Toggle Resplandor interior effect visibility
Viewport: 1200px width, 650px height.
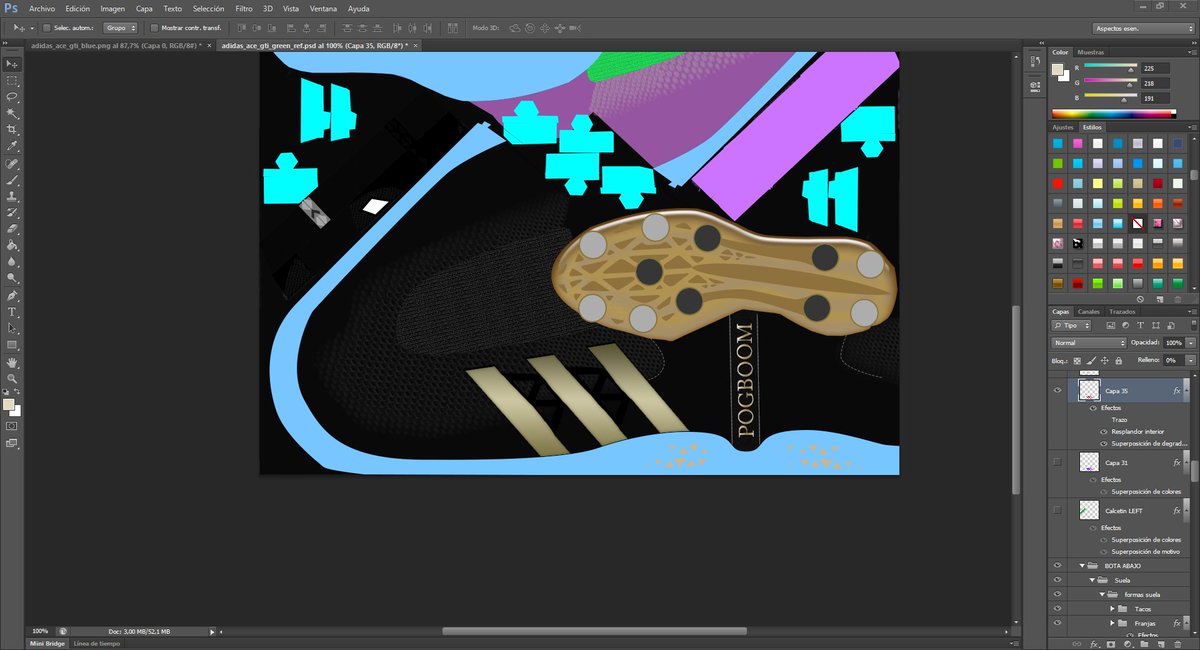tap(1105, 432)
